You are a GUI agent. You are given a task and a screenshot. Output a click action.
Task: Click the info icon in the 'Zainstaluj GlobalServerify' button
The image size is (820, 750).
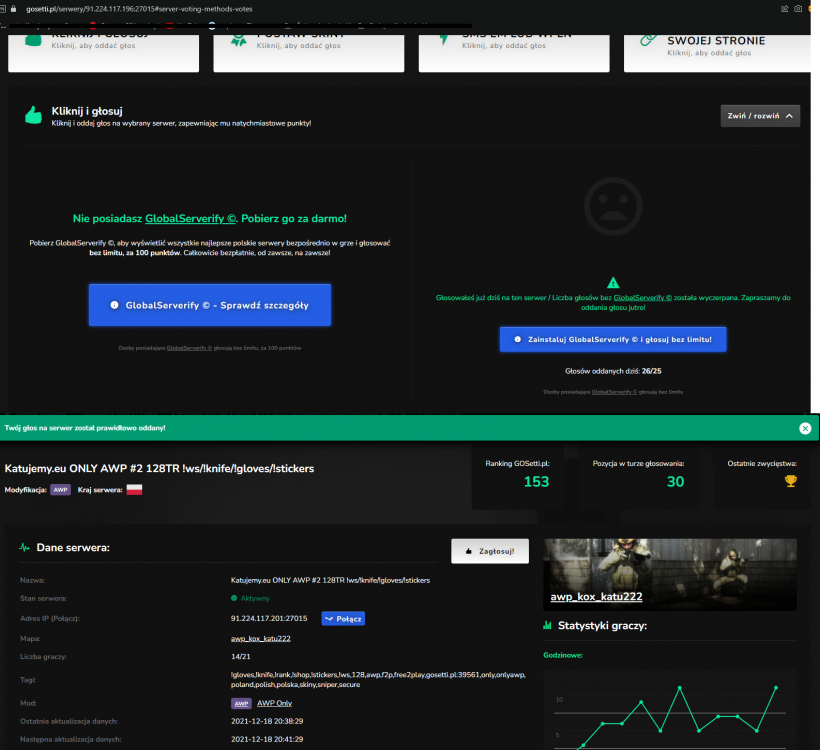pyautogui.click(x=517, y=339)
